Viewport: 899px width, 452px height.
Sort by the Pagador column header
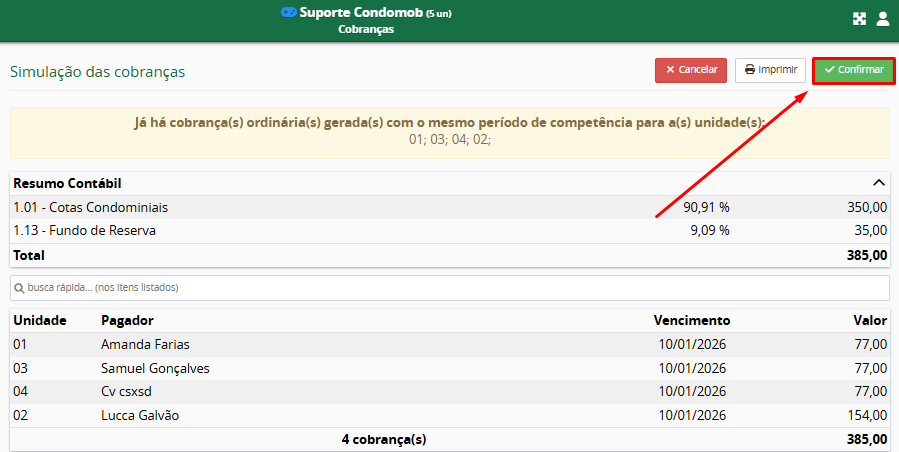127,321
